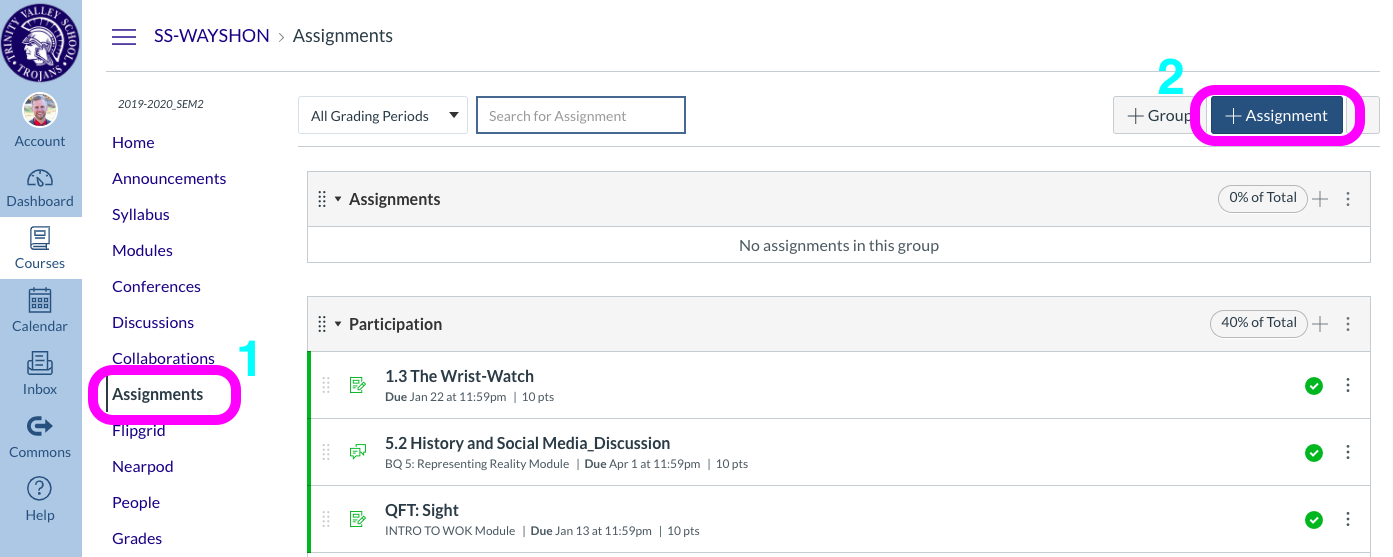Open Grades in course menu

(137, 539)
